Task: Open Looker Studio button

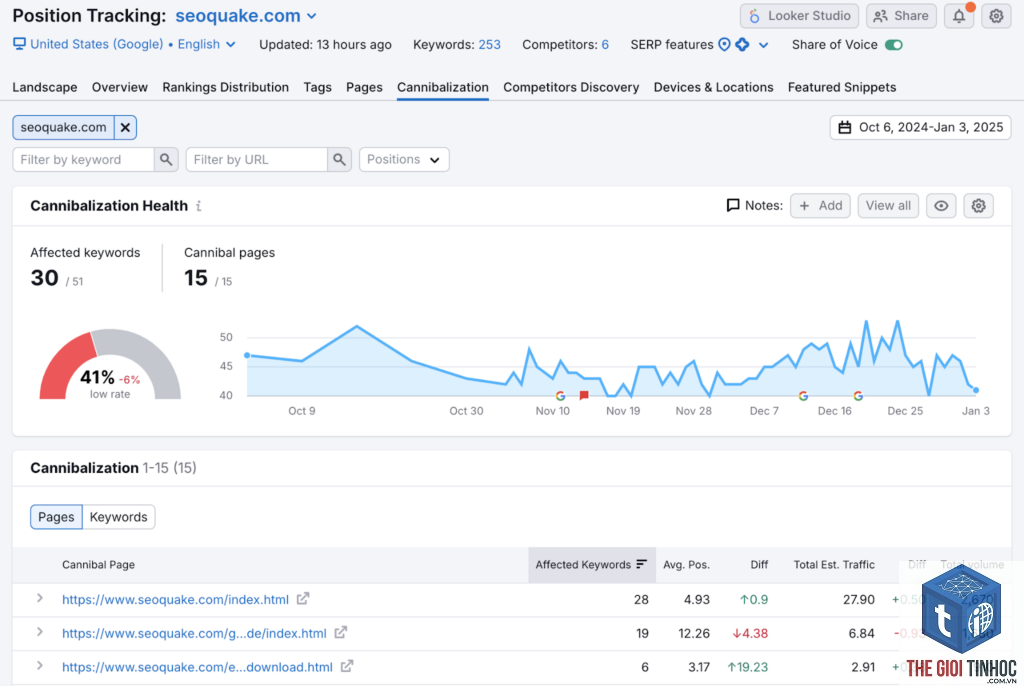Action: 799,16
